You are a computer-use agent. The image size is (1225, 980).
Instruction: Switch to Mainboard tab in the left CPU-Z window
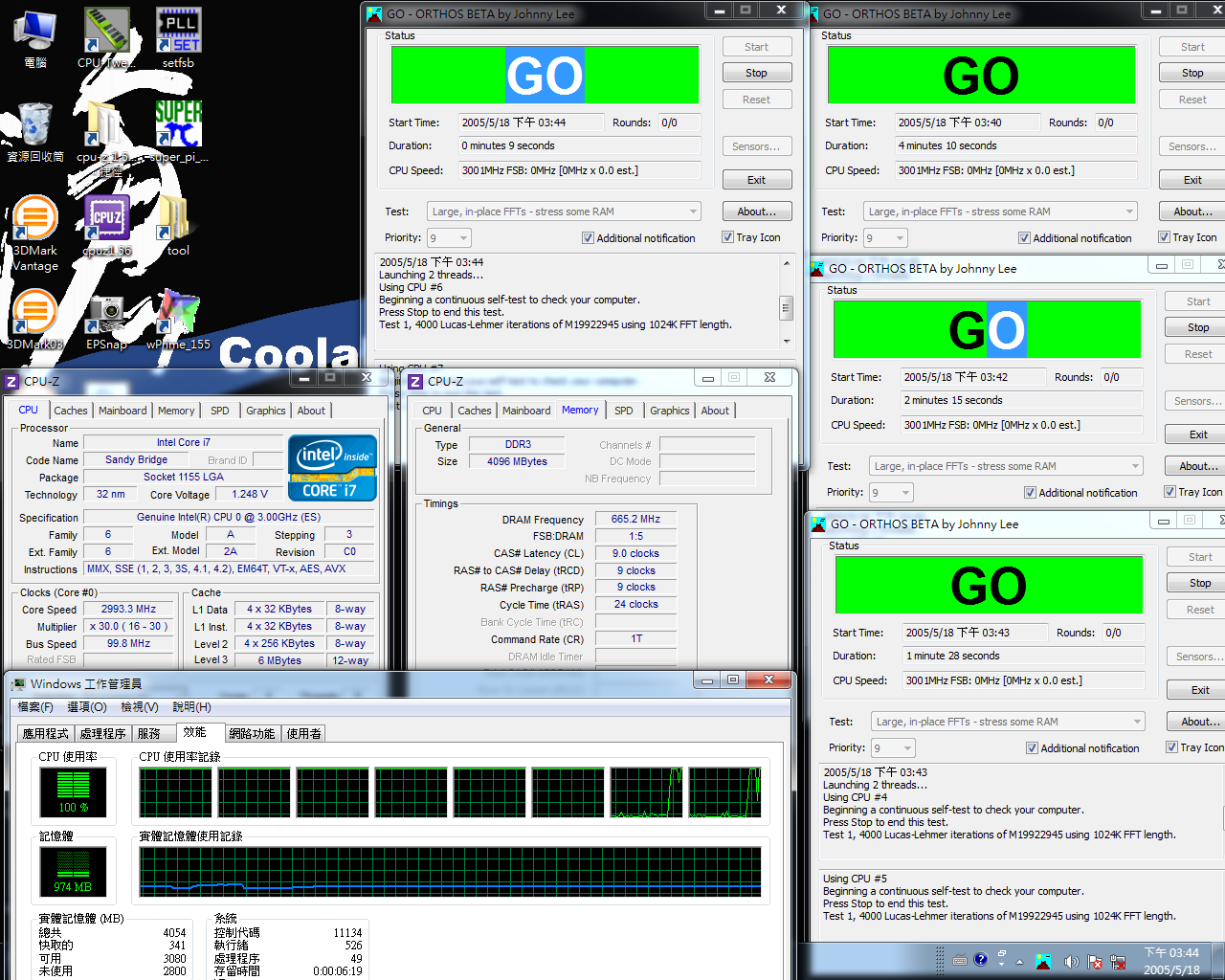coord(123,411)
